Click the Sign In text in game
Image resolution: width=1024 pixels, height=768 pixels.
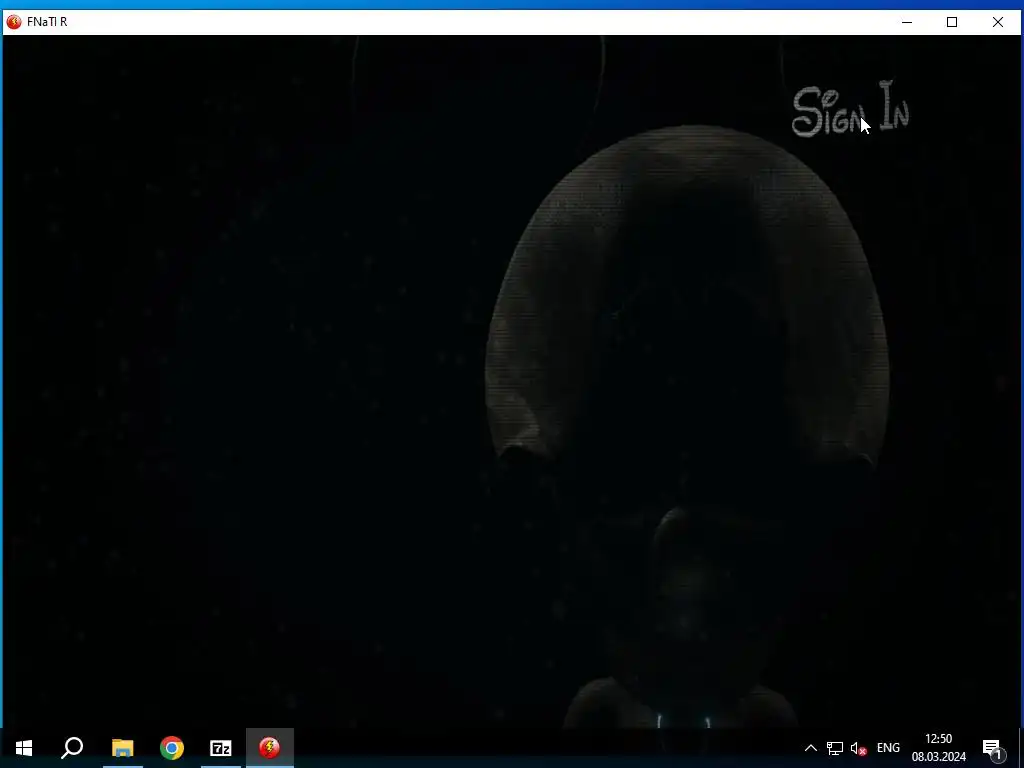(x=850, y=108)
